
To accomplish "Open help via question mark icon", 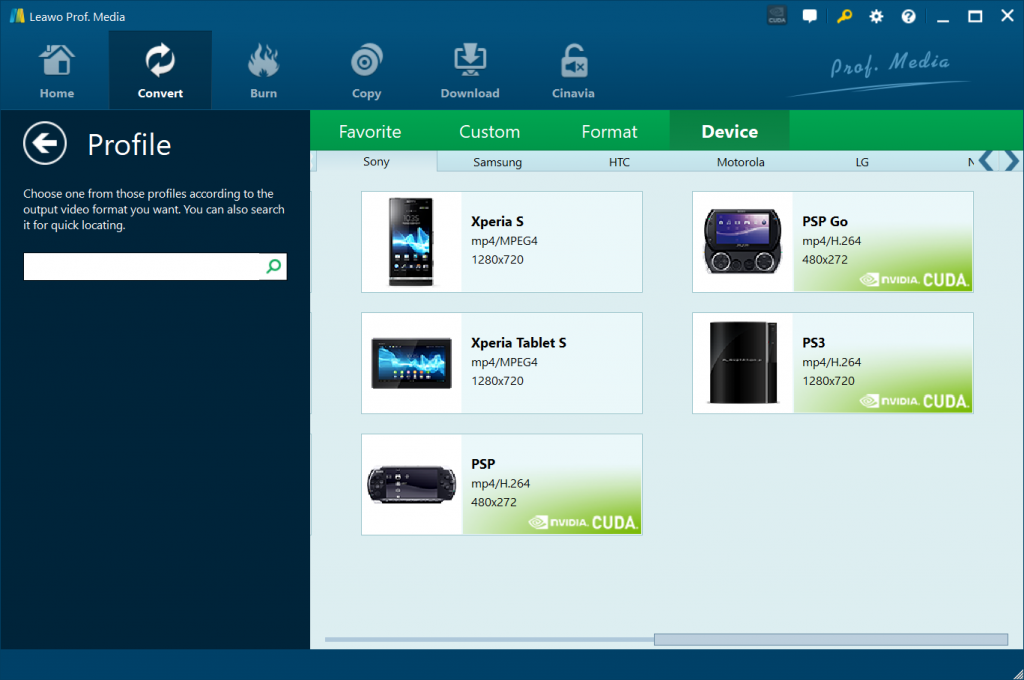I will coord(908,16).
